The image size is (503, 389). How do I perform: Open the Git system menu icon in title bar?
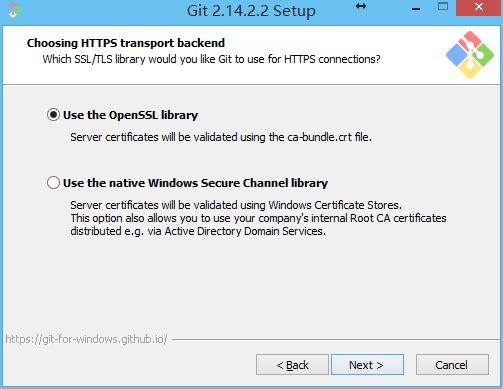(x=13, y=10)
